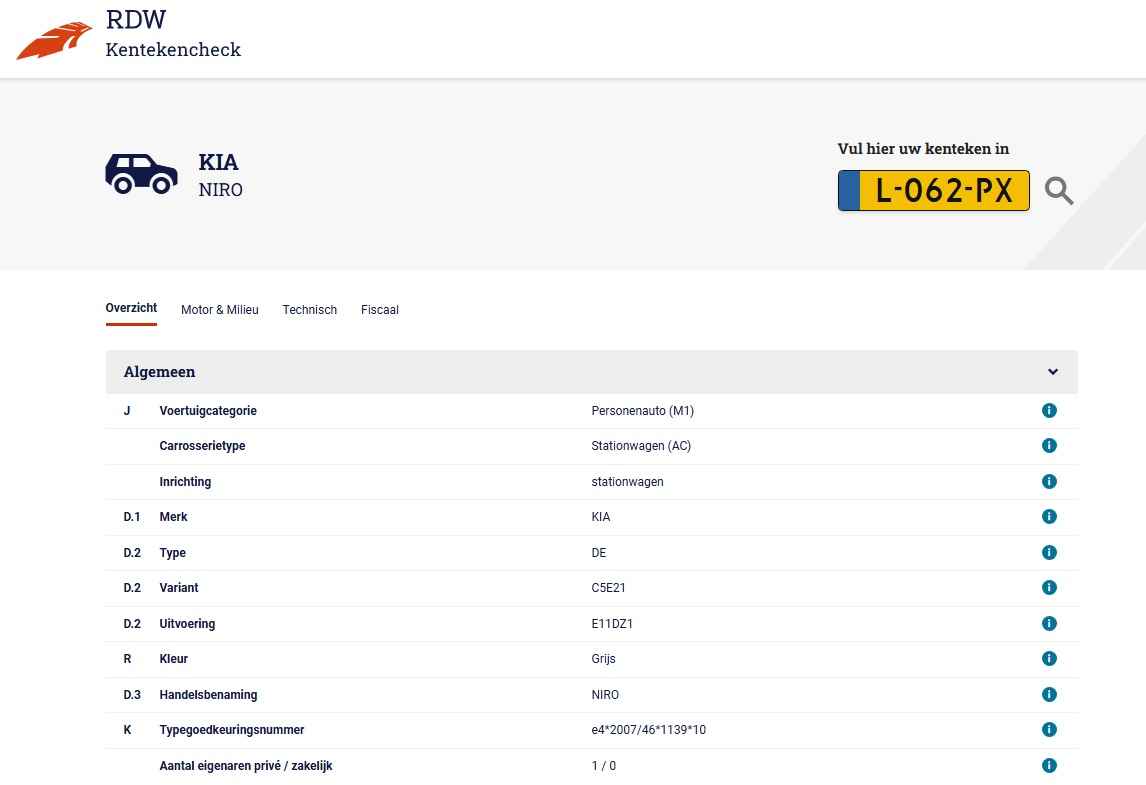
Task: Switch to the Motor & Milieu tab
Action: click(x=219, y=309)
